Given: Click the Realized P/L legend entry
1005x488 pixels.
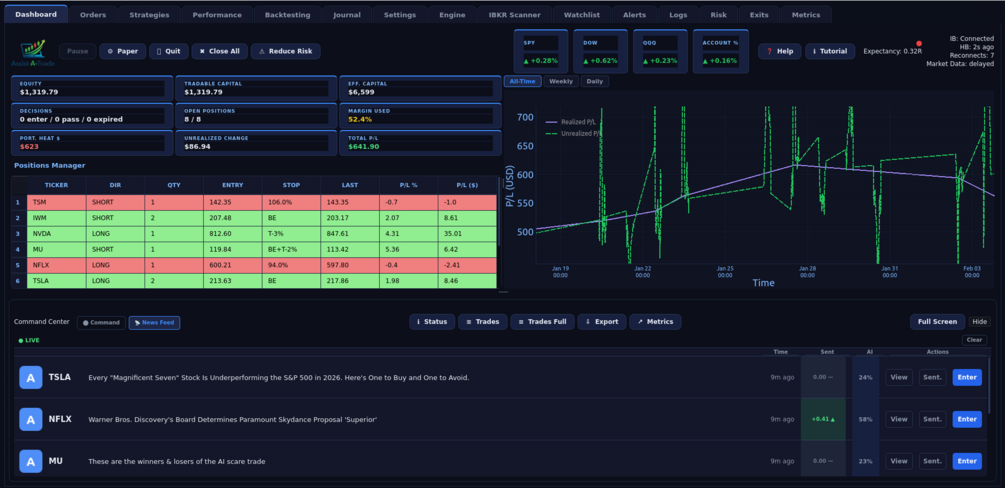Looking at the screenshot, I should coord(572,122).
